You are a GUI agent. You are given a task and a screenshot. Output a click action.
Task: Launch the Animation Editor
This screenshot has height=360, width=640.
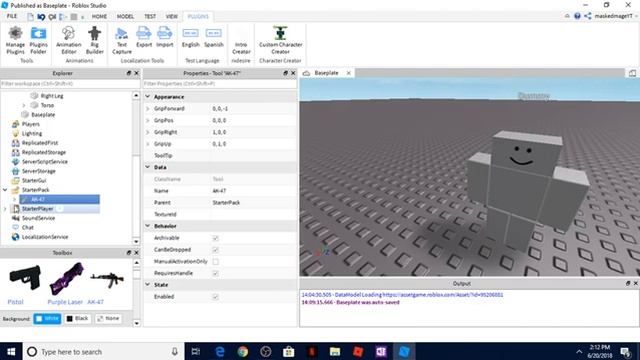tap(69, 40)
